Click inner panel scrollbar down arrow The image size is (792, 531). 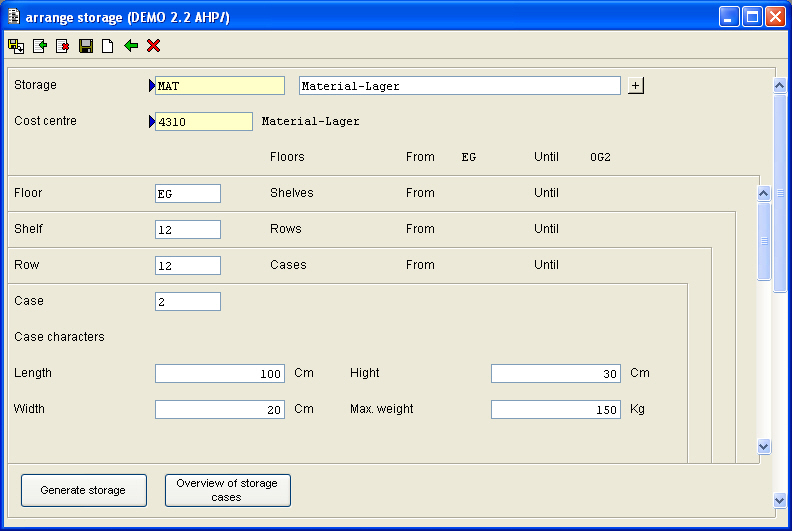(x=764, y=446)
